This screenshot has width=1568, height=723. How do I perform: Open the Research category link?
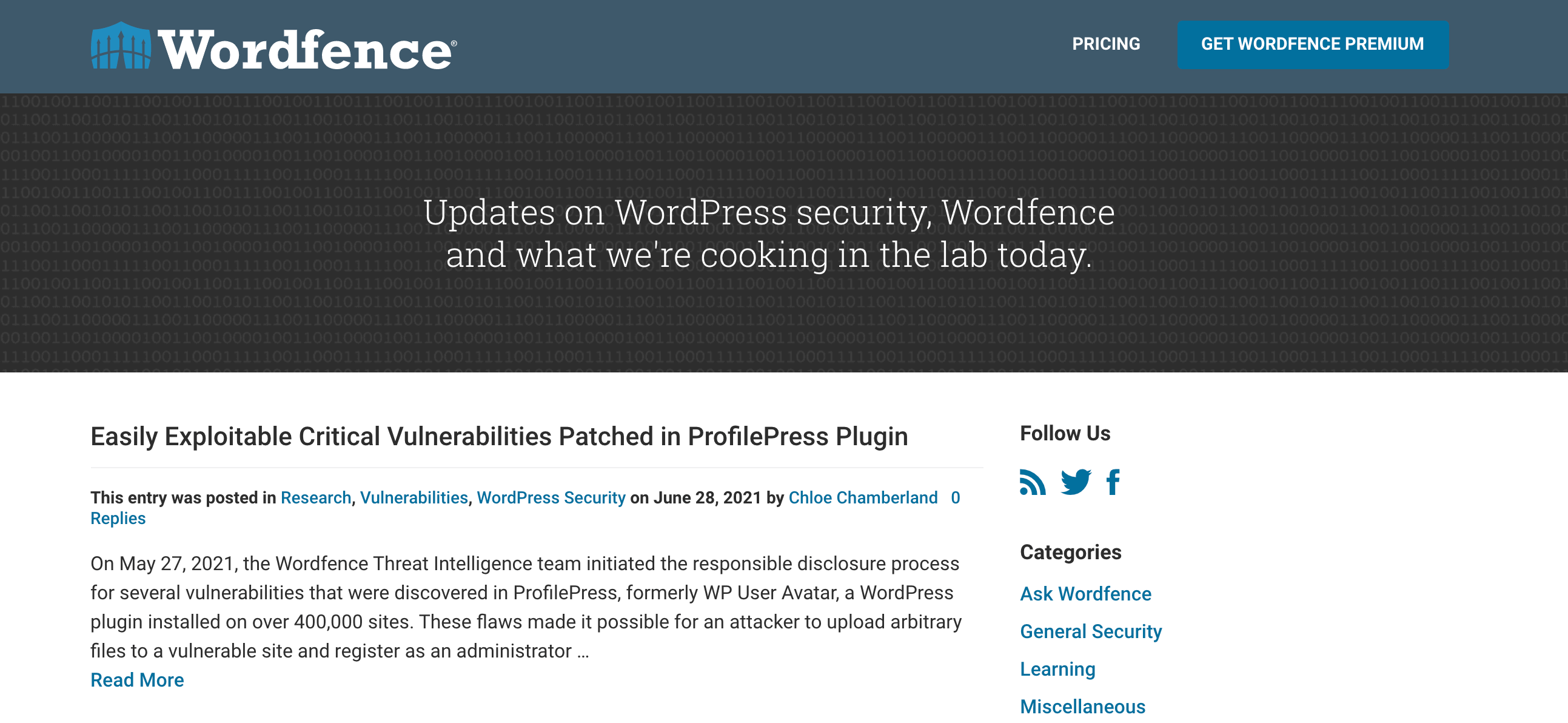coord(314,497)
